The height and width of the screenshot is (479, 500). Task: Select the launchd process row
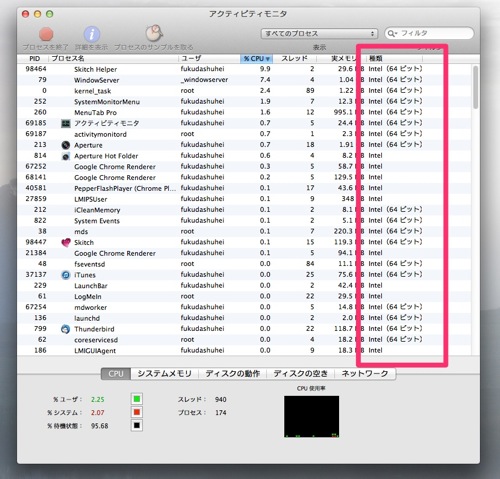click(x=244, y=318)
